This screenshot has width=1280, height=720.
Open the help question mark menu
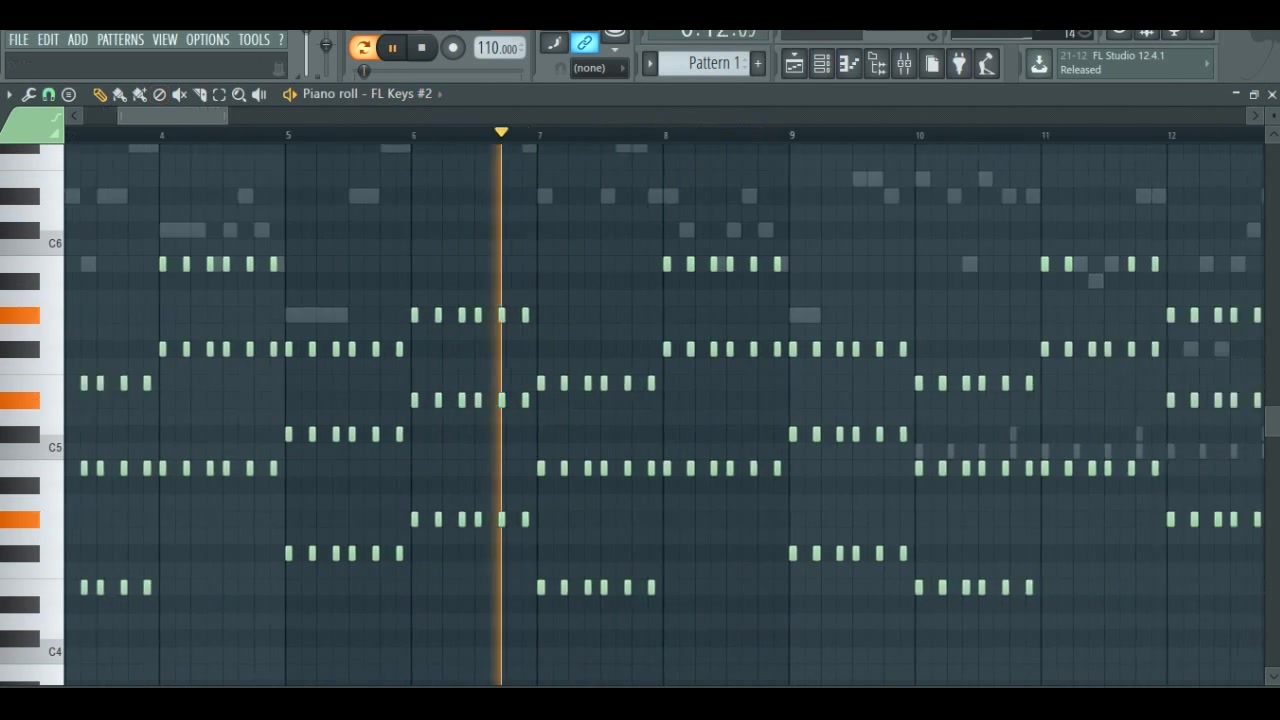281,40
